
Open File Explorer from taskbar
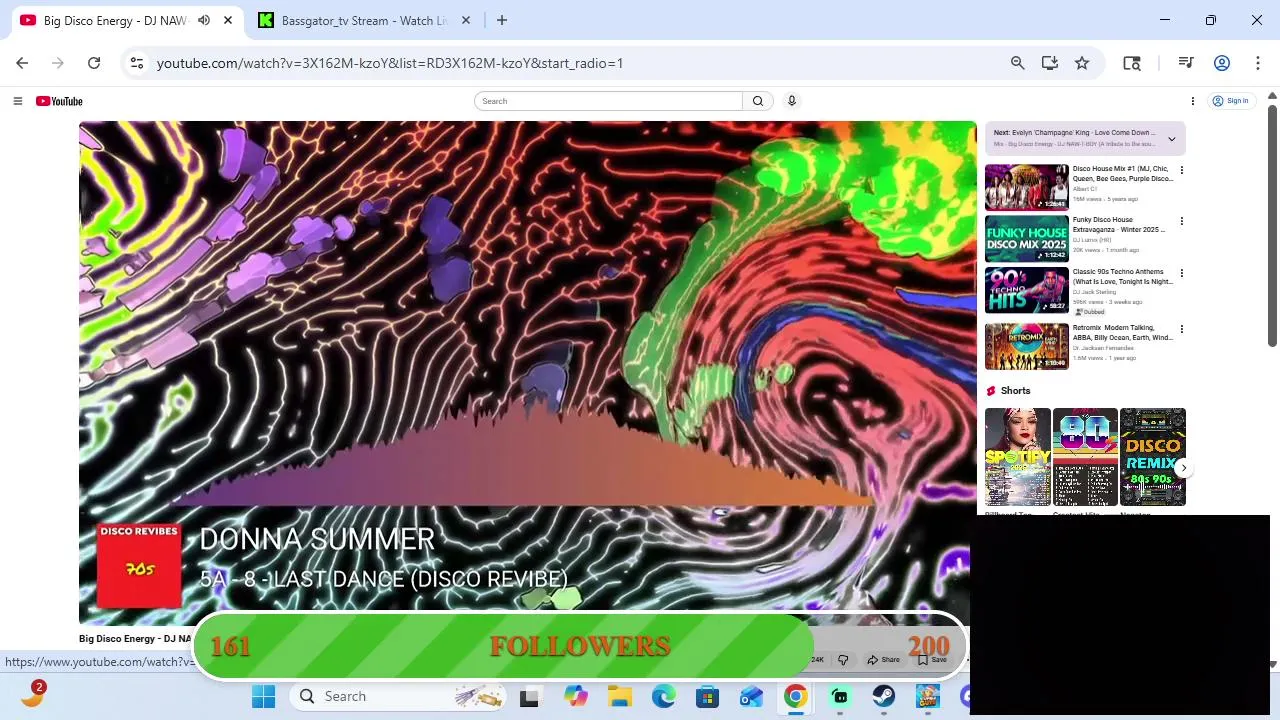tap(619, 696)
